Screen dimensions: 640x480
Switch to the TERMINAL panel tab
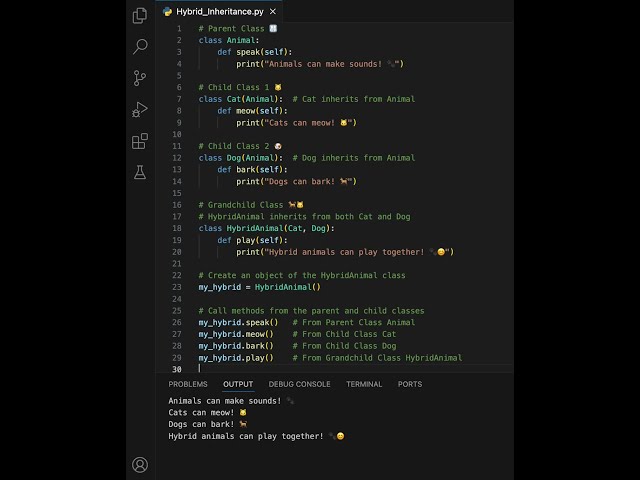[x=364, y=384]
